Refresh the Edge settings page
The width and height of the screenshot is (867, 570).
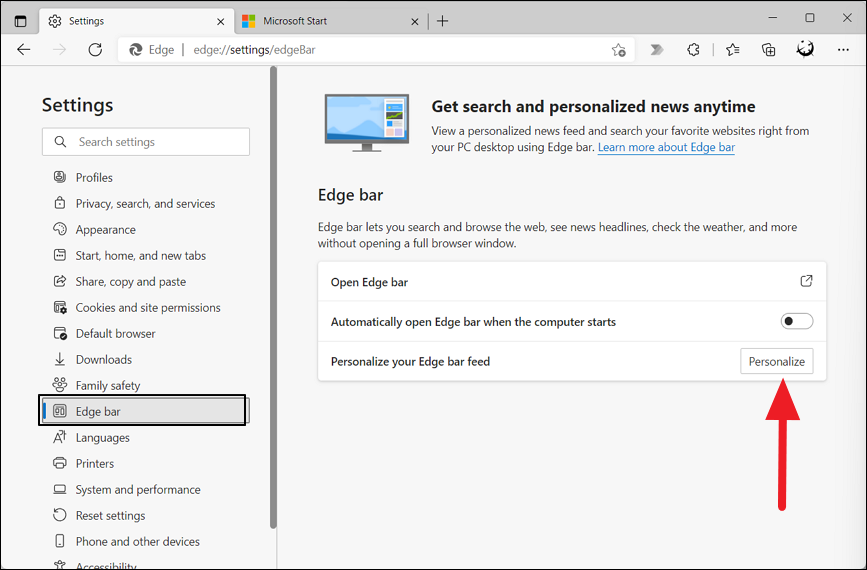[95, 49]
